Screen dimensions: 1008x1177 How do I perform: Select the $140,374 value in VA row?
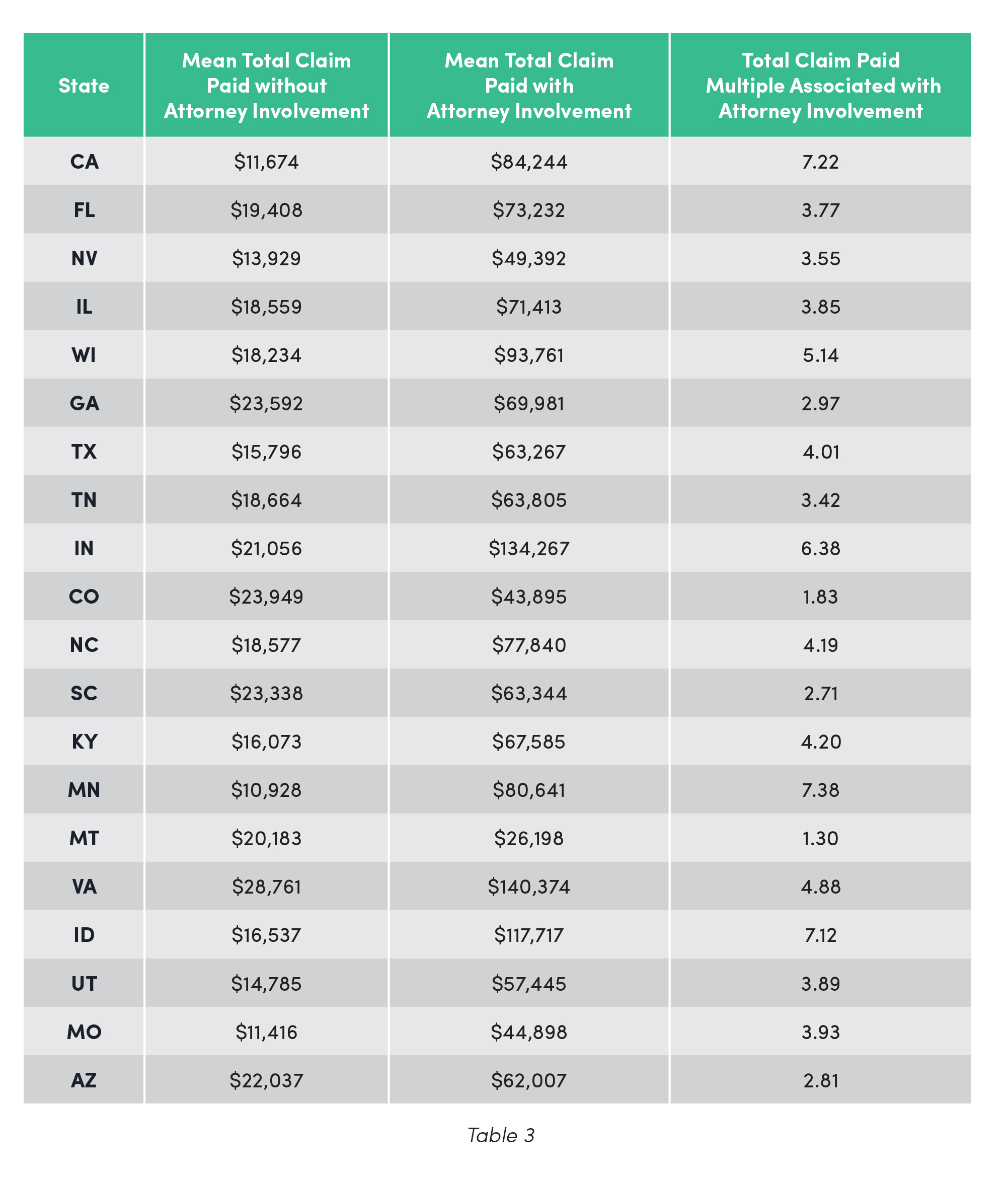pyautogui.click(x=529, y=886)
